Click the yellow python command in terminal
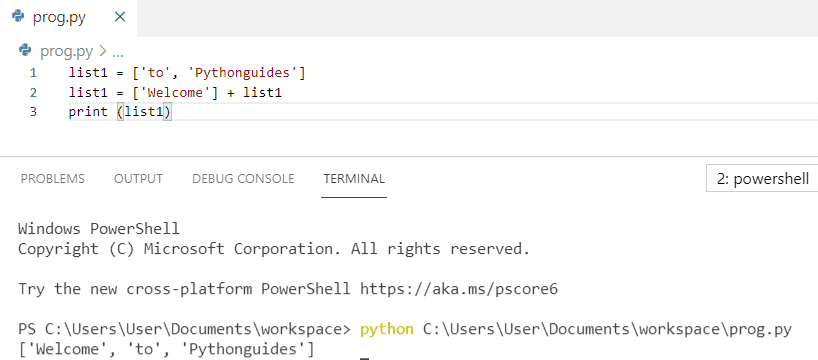The image size is (818, 360). click(x=387, y=330)
